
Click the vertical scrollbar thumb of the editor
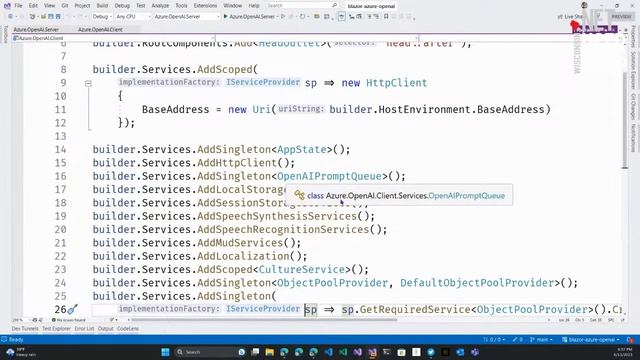pyautogui.click(x=625, y=120)
